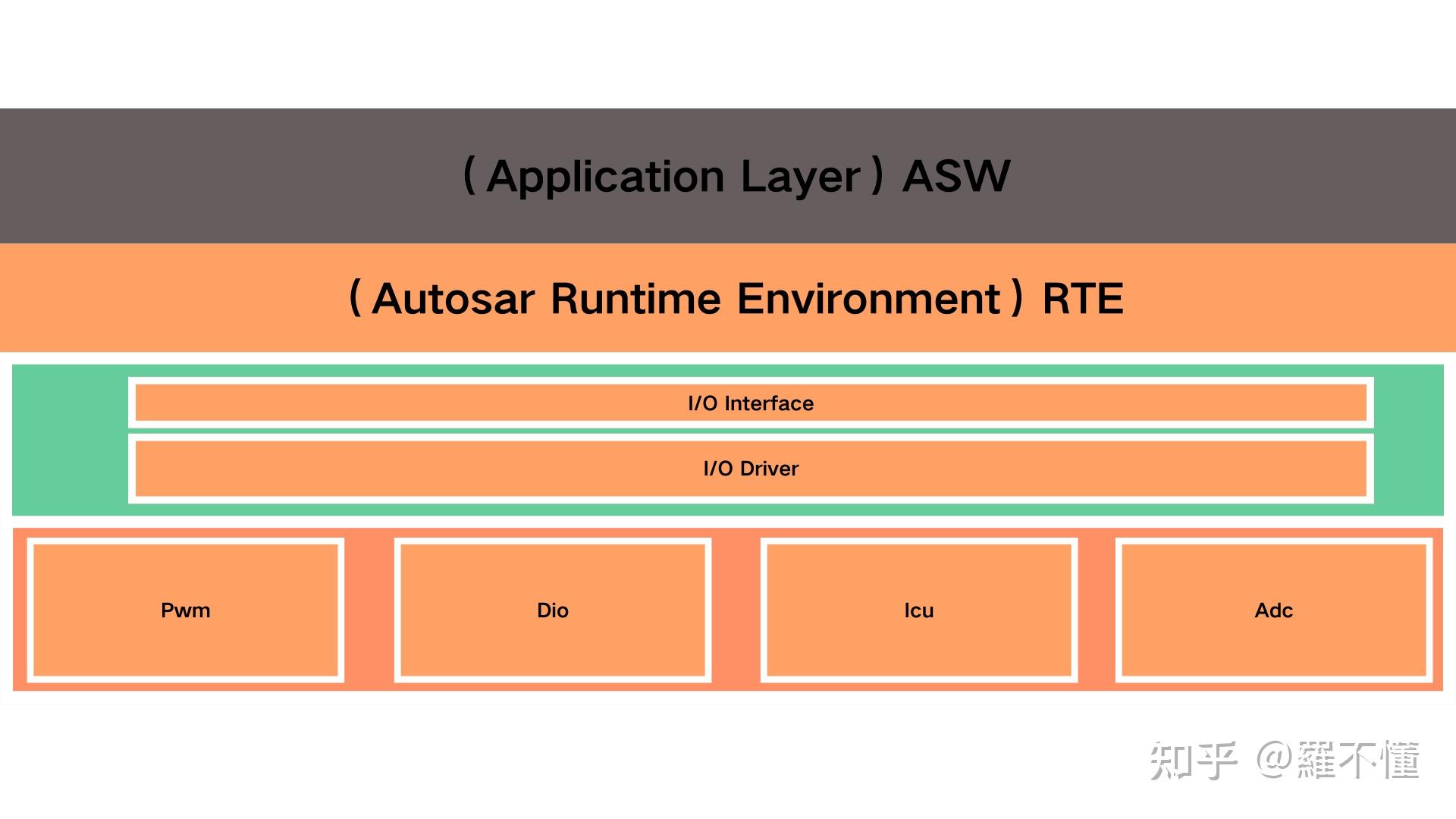The width and height of the screenshot is (1456, 819).
Task: Click the salmon gap between Pwm and Dio
Action: pyautogui.click(x=369, y=610)
